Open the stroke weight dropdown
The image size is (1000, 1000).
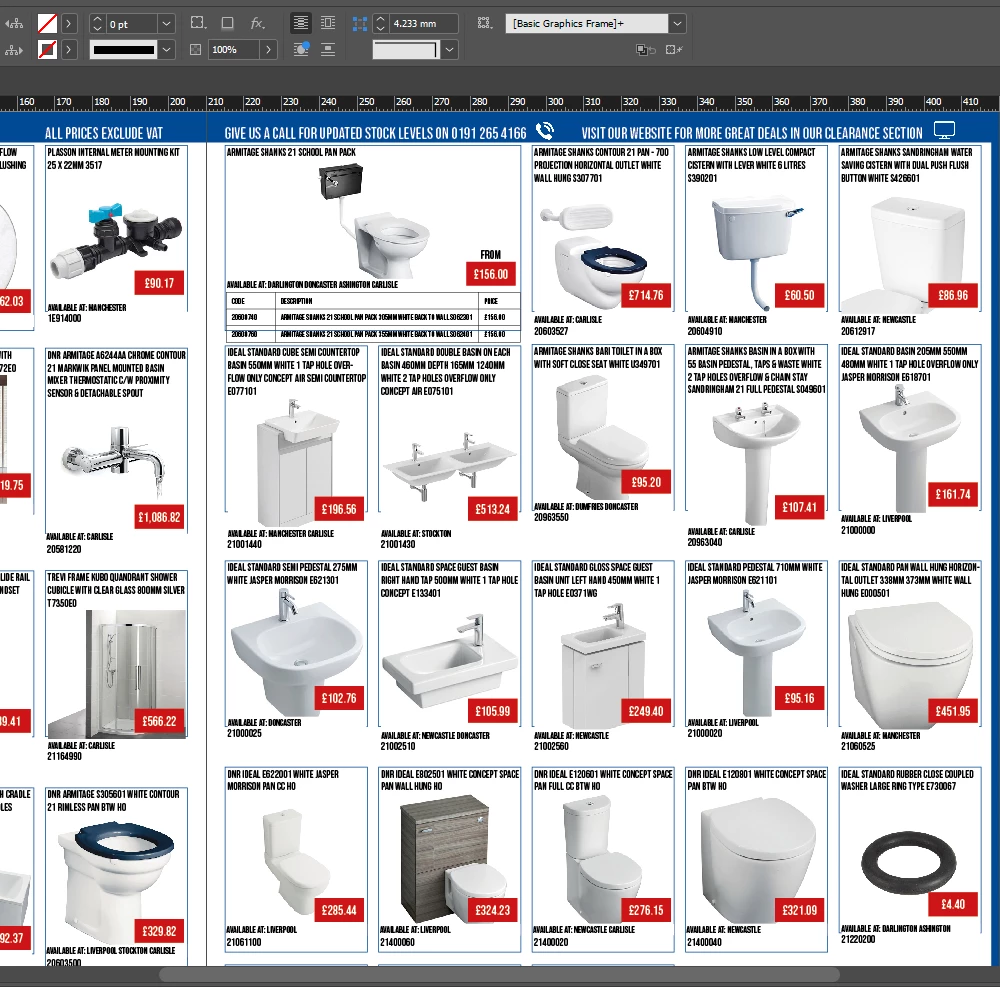pyautogui.click(x=166, y=24)
